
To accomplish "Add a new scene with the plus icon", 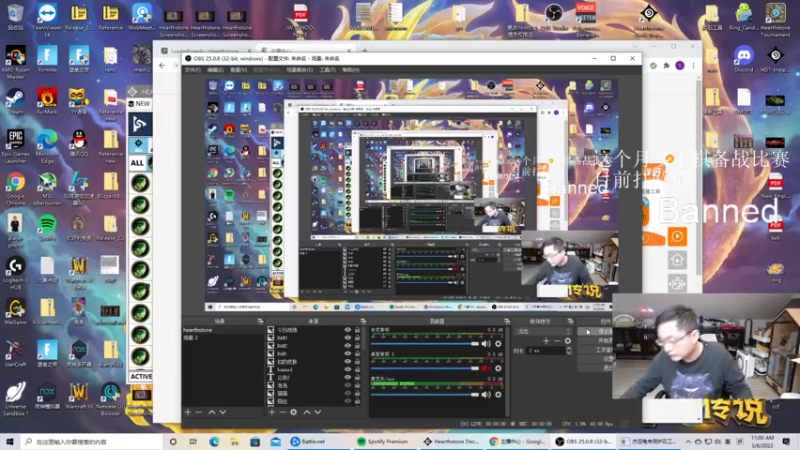I will pyautogui.click(x=188, y=412).
